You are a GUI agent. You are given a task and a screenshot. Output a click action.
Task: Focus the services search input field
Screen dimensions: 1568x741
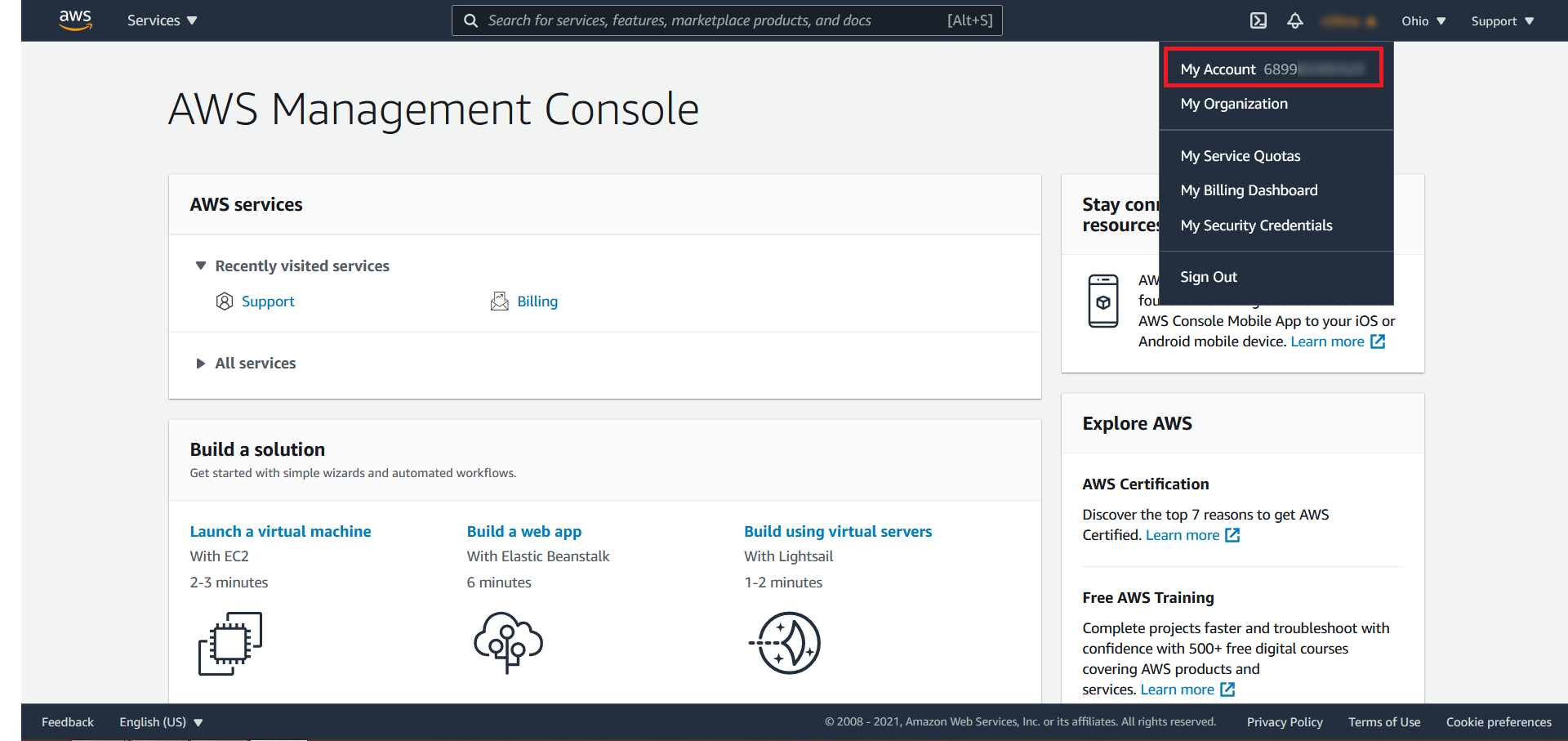(727, 20)
